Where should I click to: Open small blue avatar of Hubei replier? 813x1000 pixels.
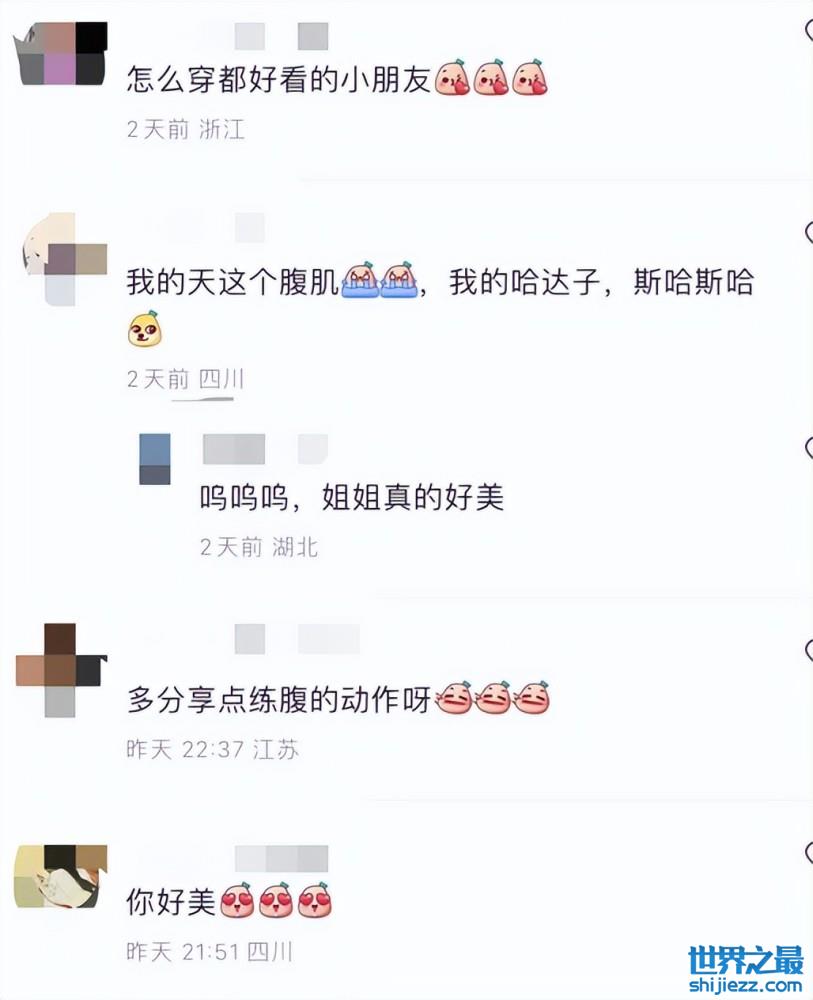pyautogui.click(x=155, y=459)
